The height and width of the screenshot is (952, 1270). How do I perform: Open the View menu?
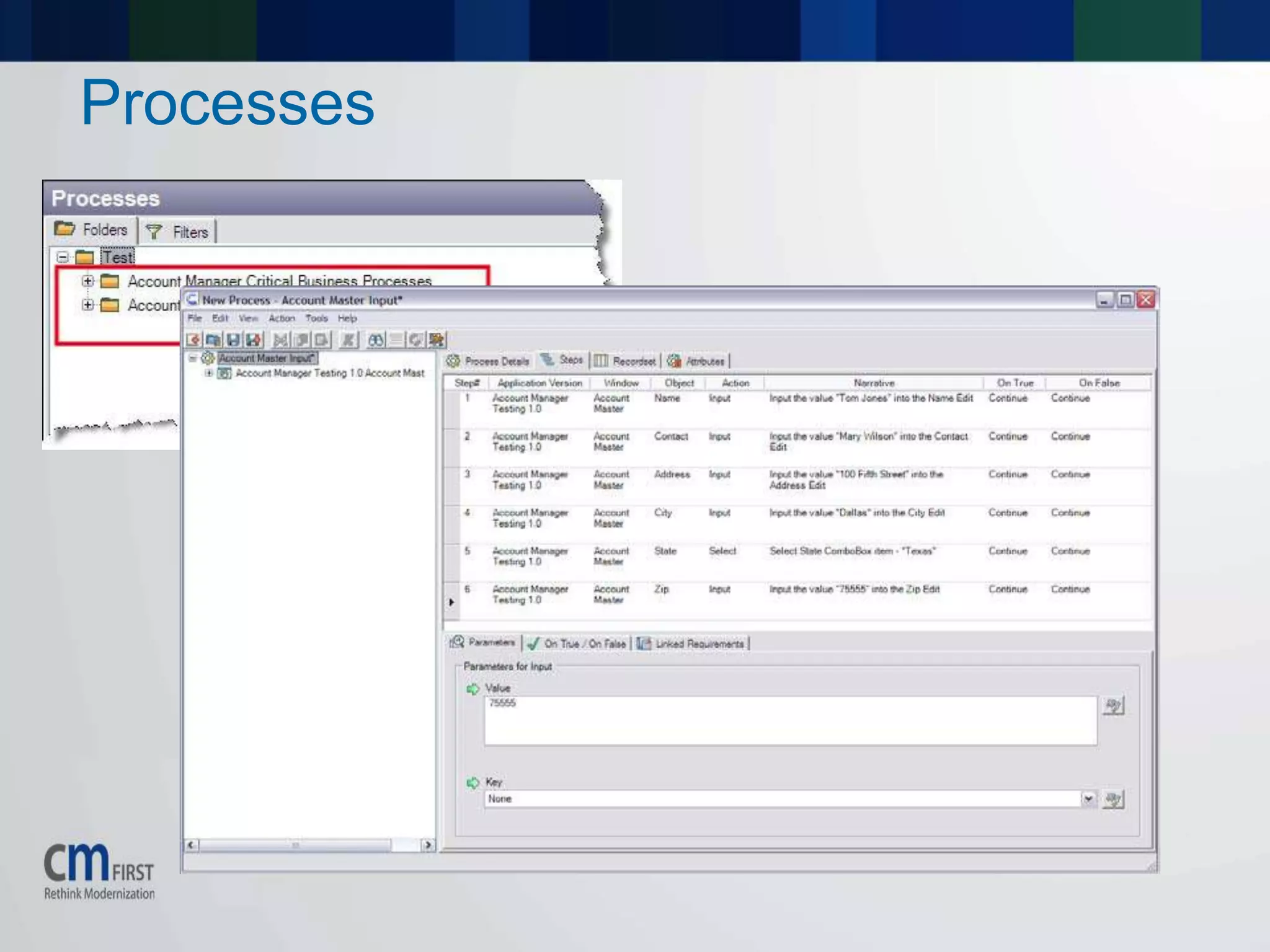pyautogui.click(x=249, y=318)
